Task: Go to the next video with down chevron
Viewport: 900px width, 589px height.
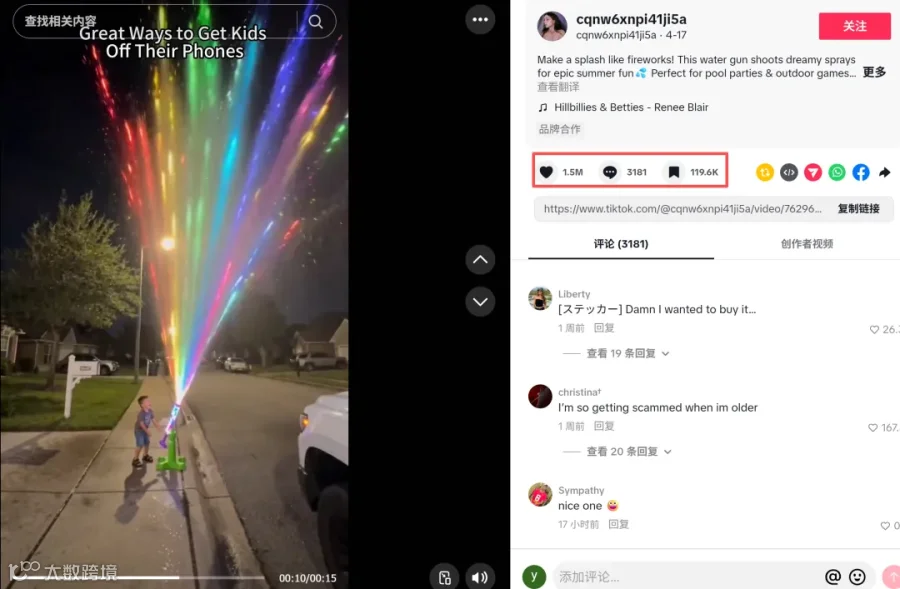Action: 480,302
